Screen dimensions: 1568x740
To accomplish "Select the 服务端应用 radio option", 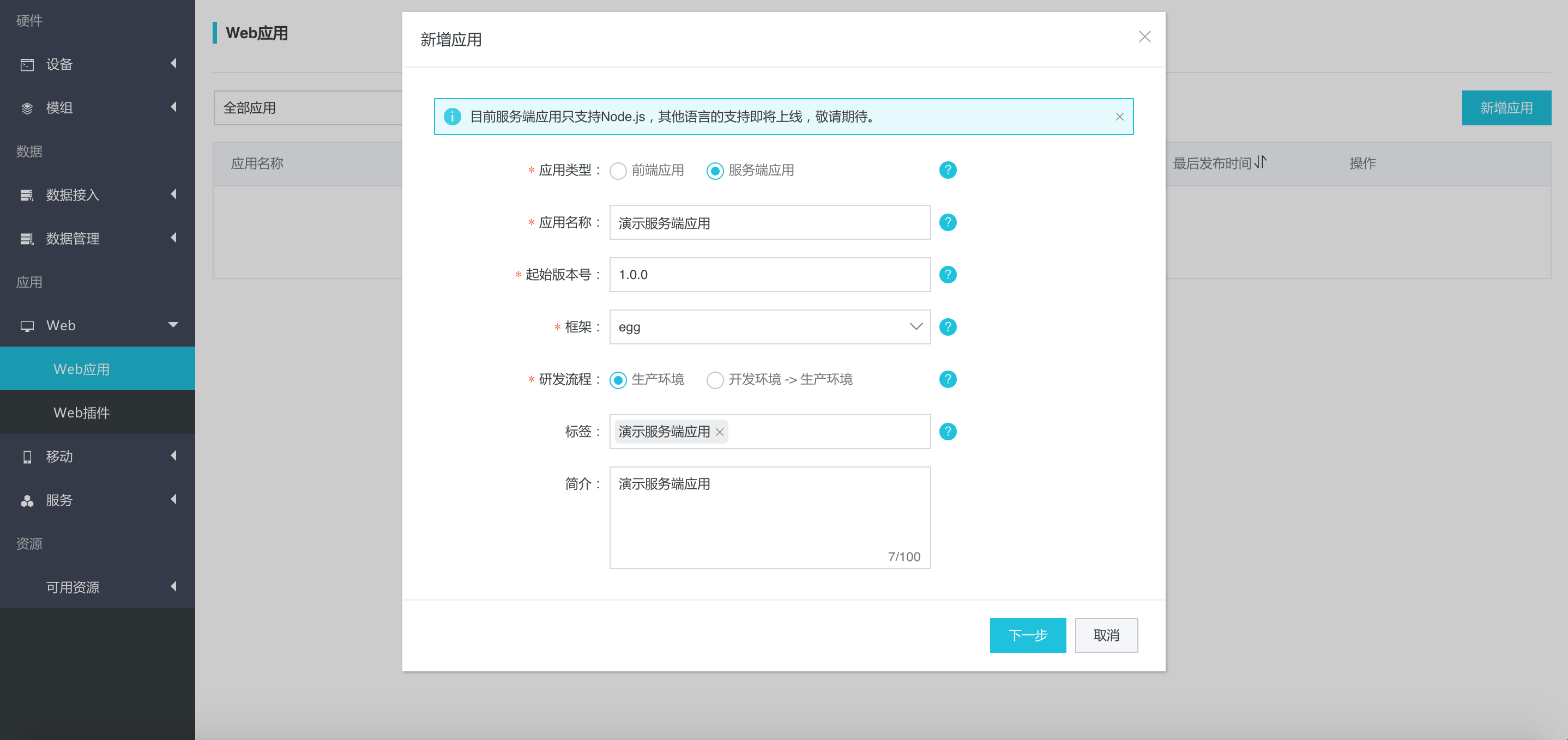I will point(715,171).
